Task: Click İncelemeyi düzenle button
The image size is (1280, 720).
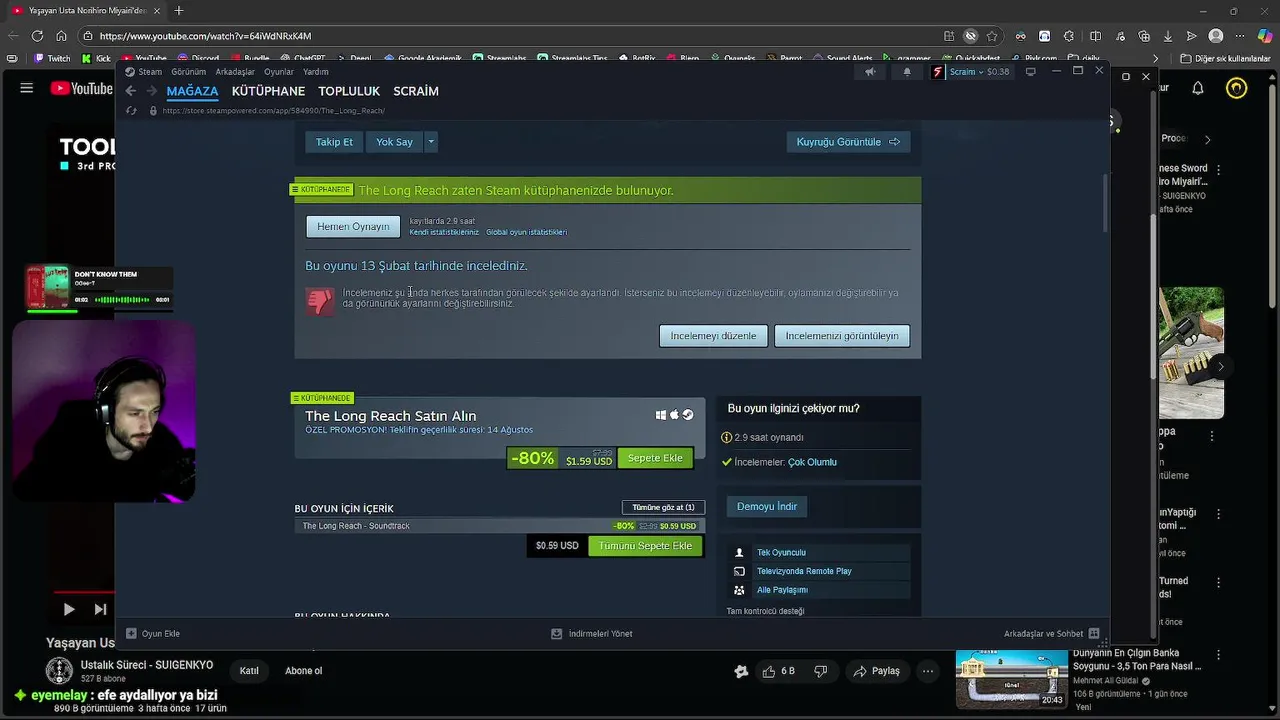Action: coord(713,336)
